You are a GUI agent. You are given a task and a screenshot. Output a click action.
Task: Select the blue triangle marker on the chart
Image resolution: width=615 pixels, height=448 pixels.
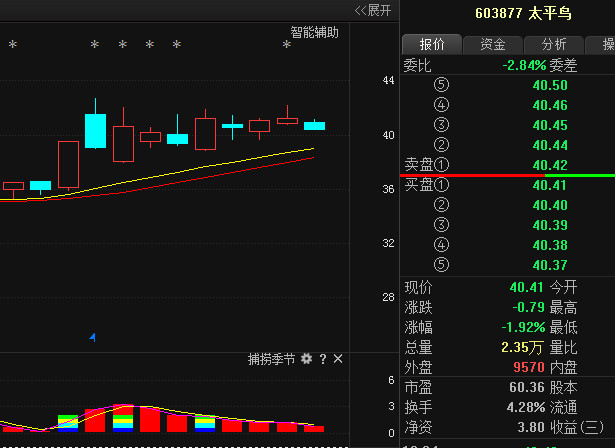click(93, 337)
